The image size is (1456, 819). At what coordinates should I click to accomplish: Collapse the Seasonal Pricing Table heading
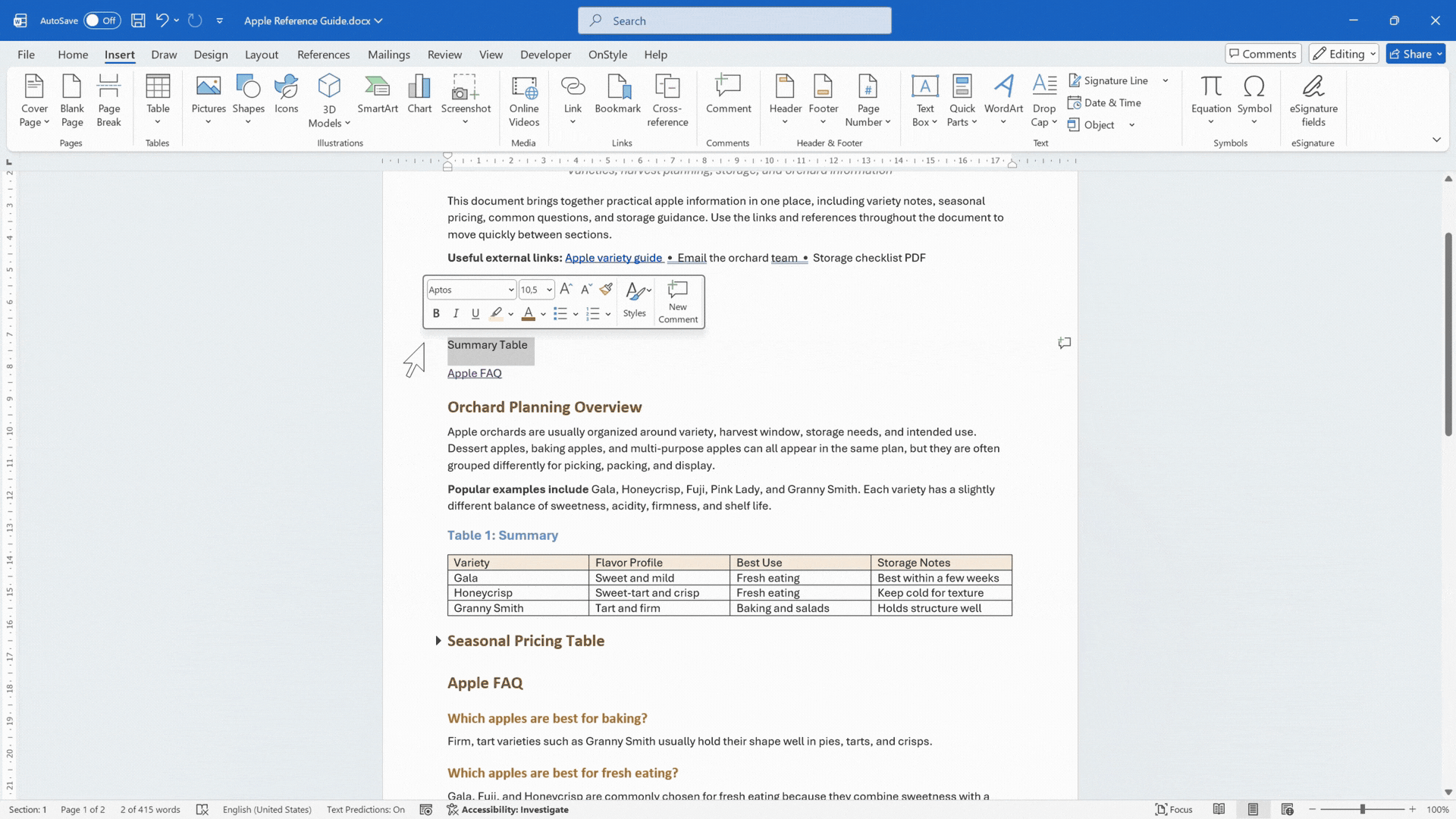click(438, 641)
